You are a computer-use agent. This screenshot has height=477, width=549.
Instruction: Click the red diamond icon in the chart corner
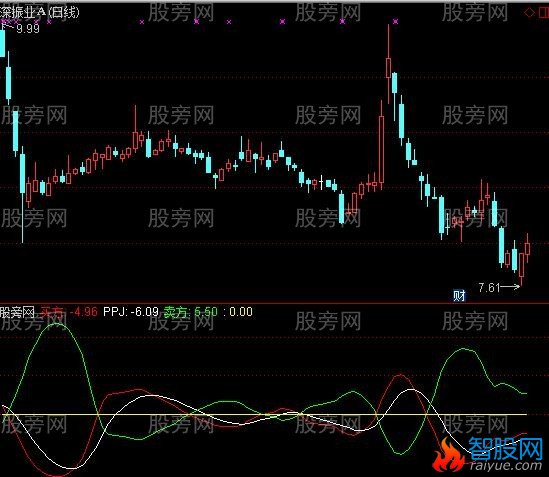529,13
